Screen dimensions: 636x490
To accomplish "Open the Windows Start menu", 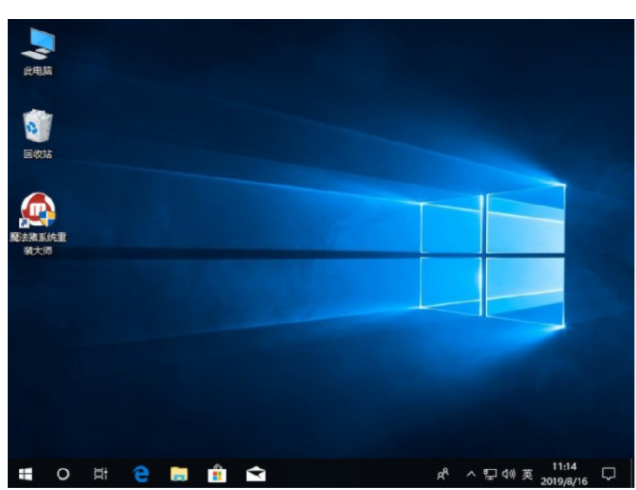I will tap(25, 474).
